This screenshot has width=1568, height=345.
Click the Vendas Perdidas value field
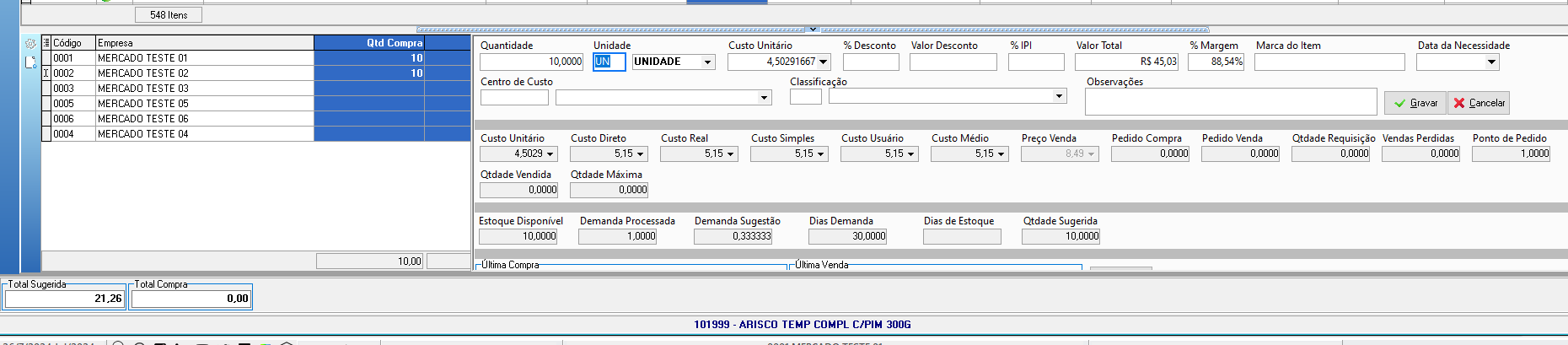pyautogui.click(x=1421, y=154)
